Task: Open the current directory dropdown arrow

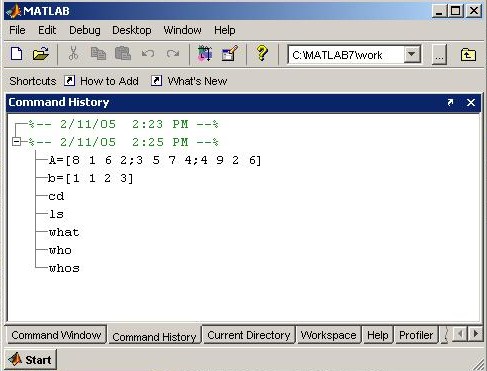Action: pyautogui.click(x=412, y=54)
